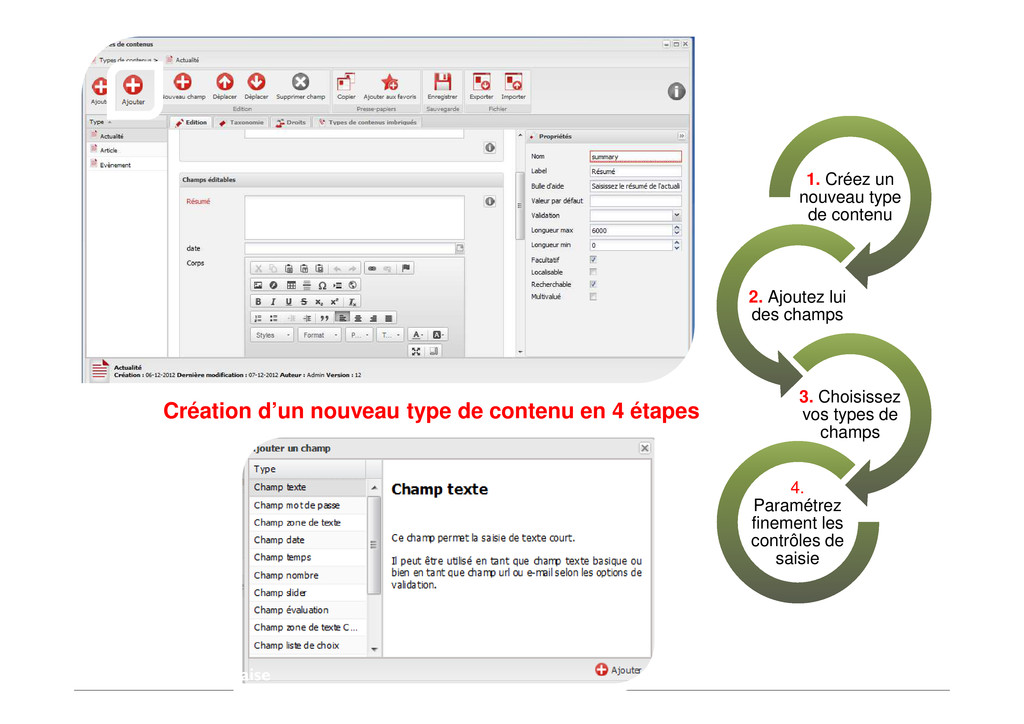Click the maximize editor icon
Viewport: 1024px width, 724px height.
click(416, 351)
